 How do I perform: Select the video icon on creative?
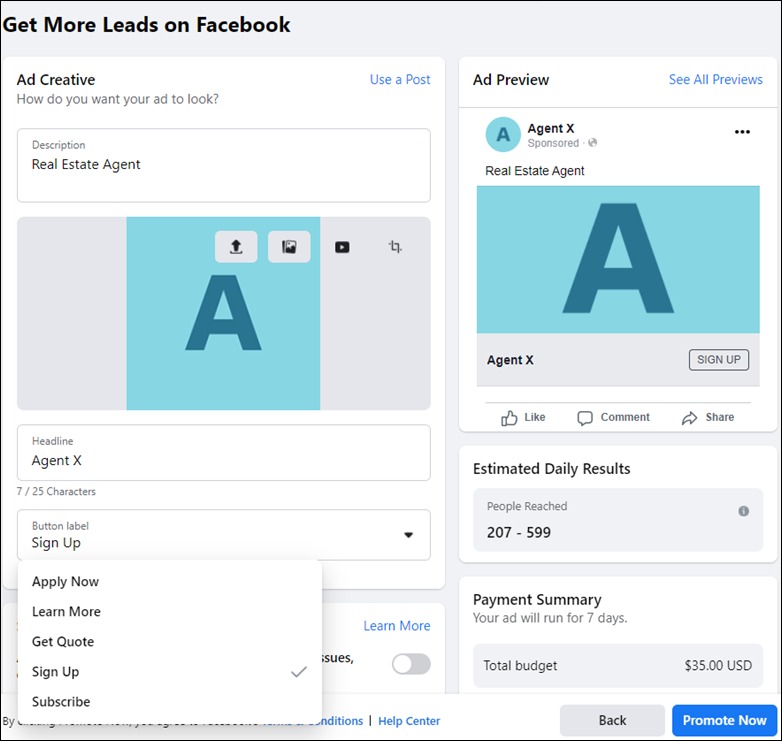pos(342,247)
